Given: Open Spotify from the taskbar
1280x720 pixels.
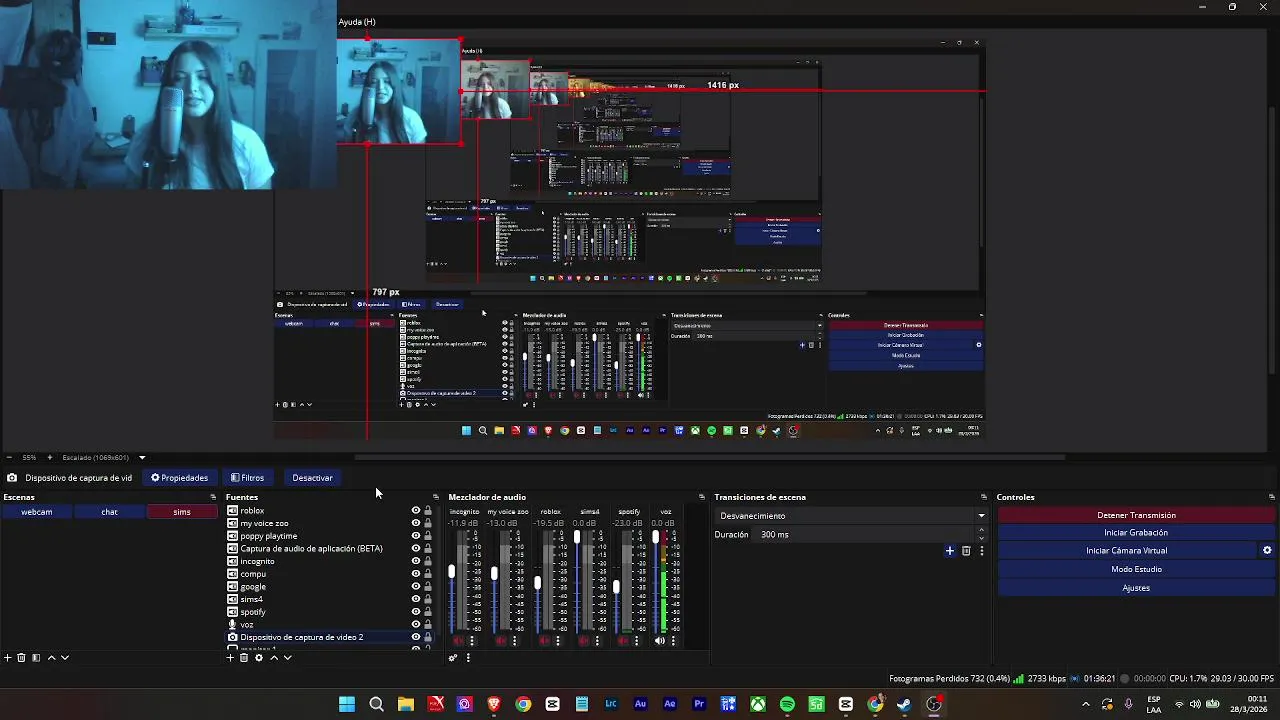Looking at the screenshot, I should coord(787,704).
